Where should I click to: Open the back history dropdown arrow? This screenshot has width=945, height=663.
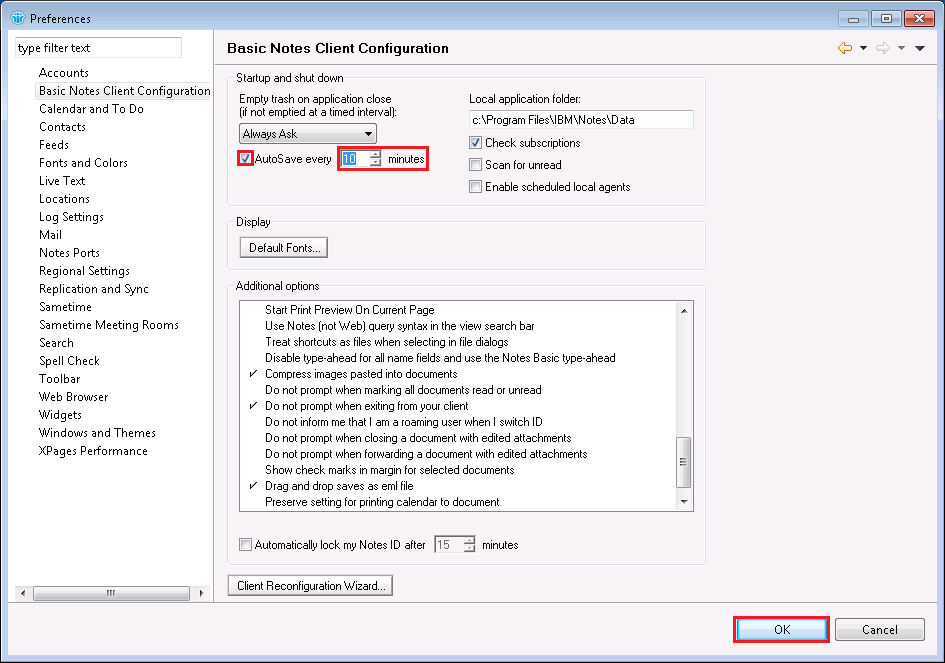tap(864, 48)
